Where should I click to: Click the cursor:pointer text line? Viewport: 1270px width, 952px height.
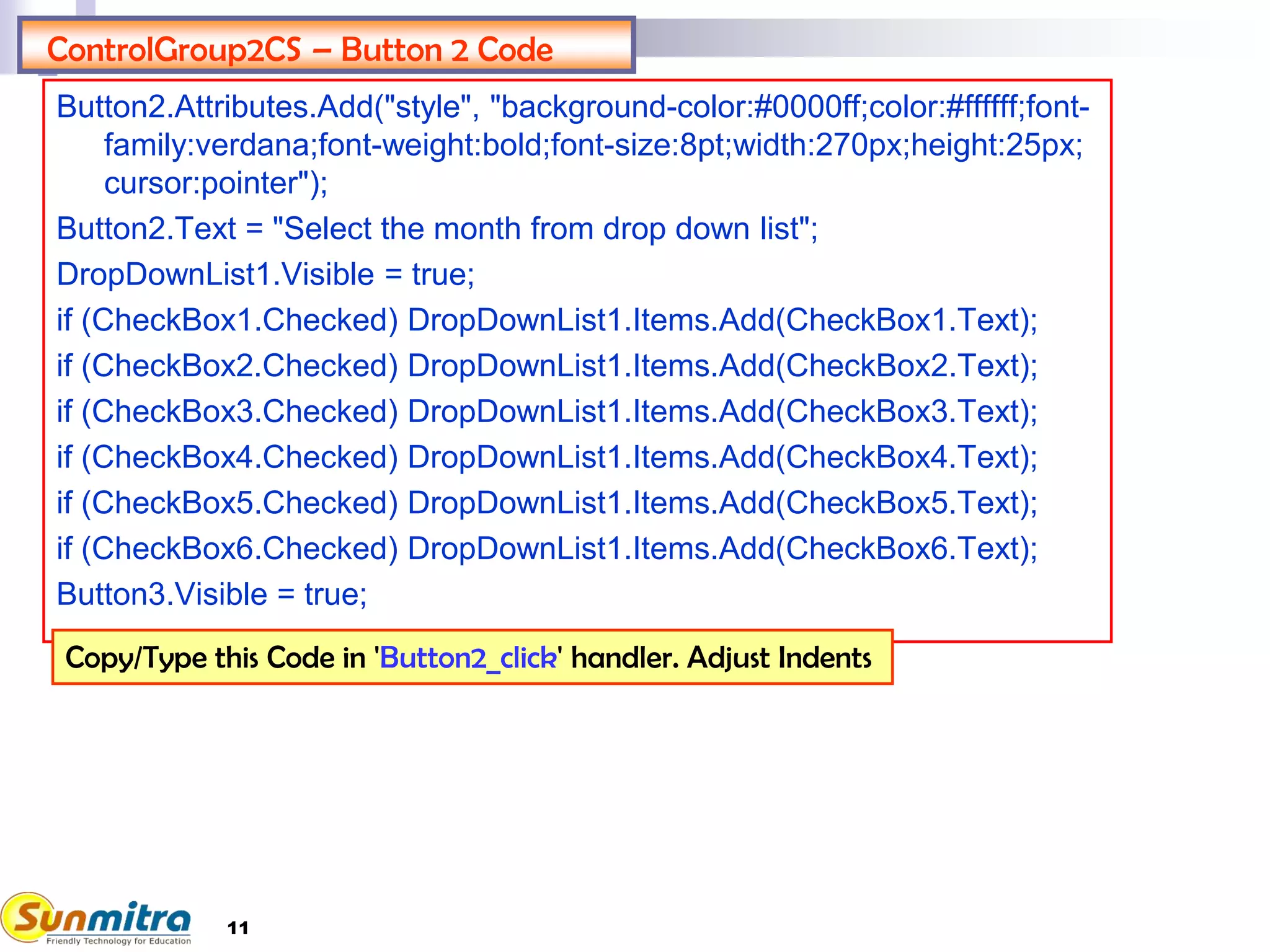pos(216,183)
